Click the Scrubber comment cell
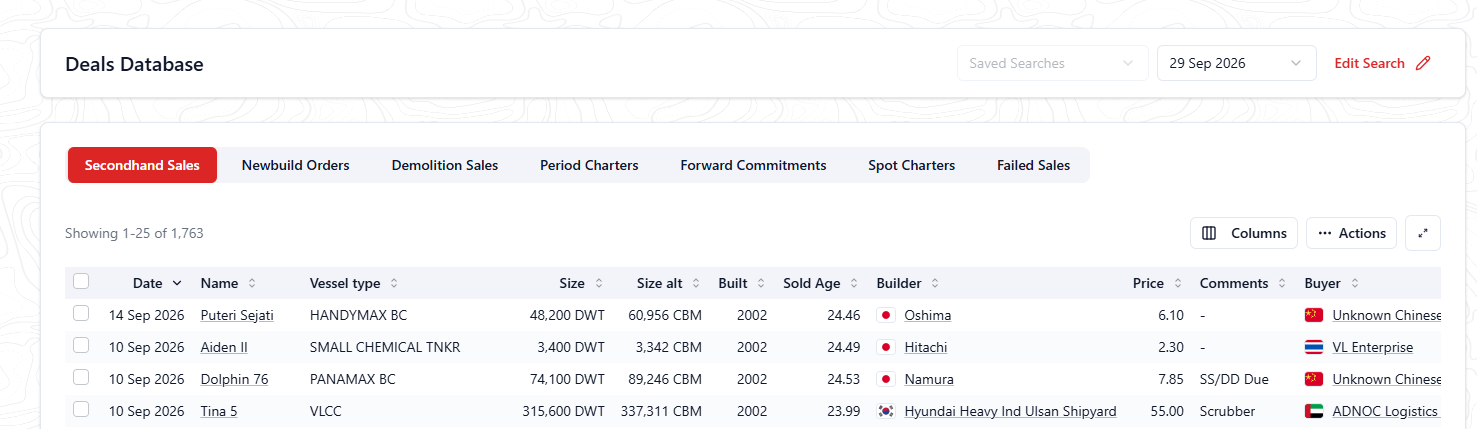Image resolution: width=1477 pixels, height=429 pixels. click(x=1227, y=411)
